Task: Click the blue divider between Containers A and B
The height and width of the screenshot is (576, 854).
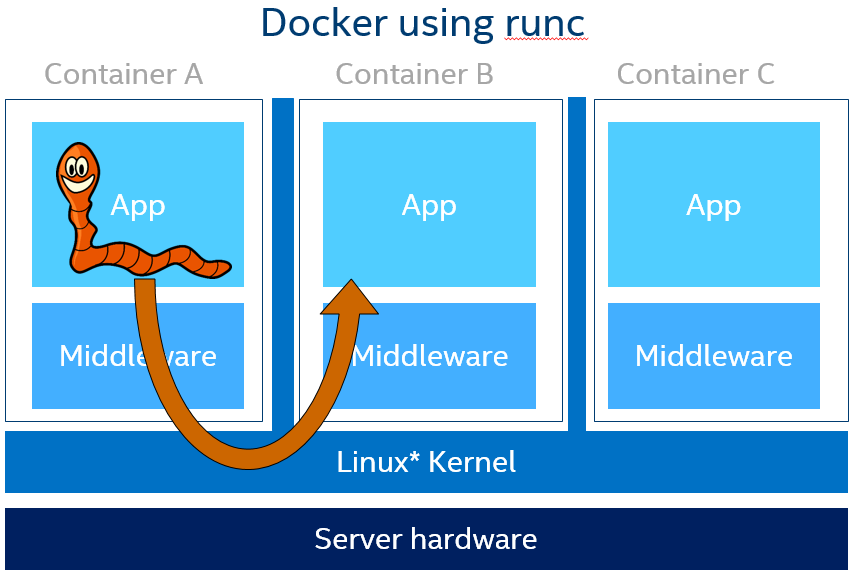Action: (283, 260)
